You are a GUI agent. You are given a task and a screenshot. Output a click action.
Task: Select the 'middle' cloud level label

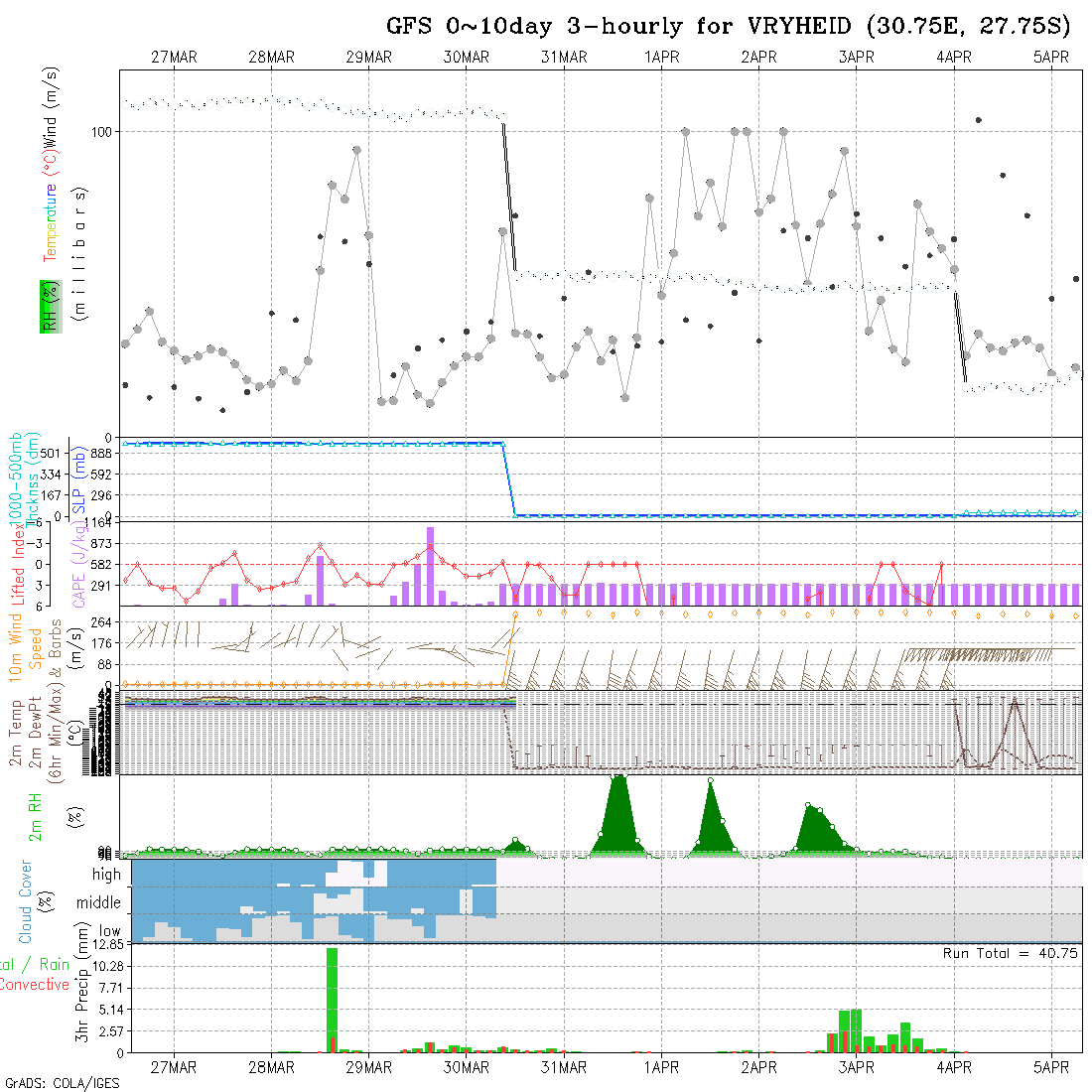point(99,903)
